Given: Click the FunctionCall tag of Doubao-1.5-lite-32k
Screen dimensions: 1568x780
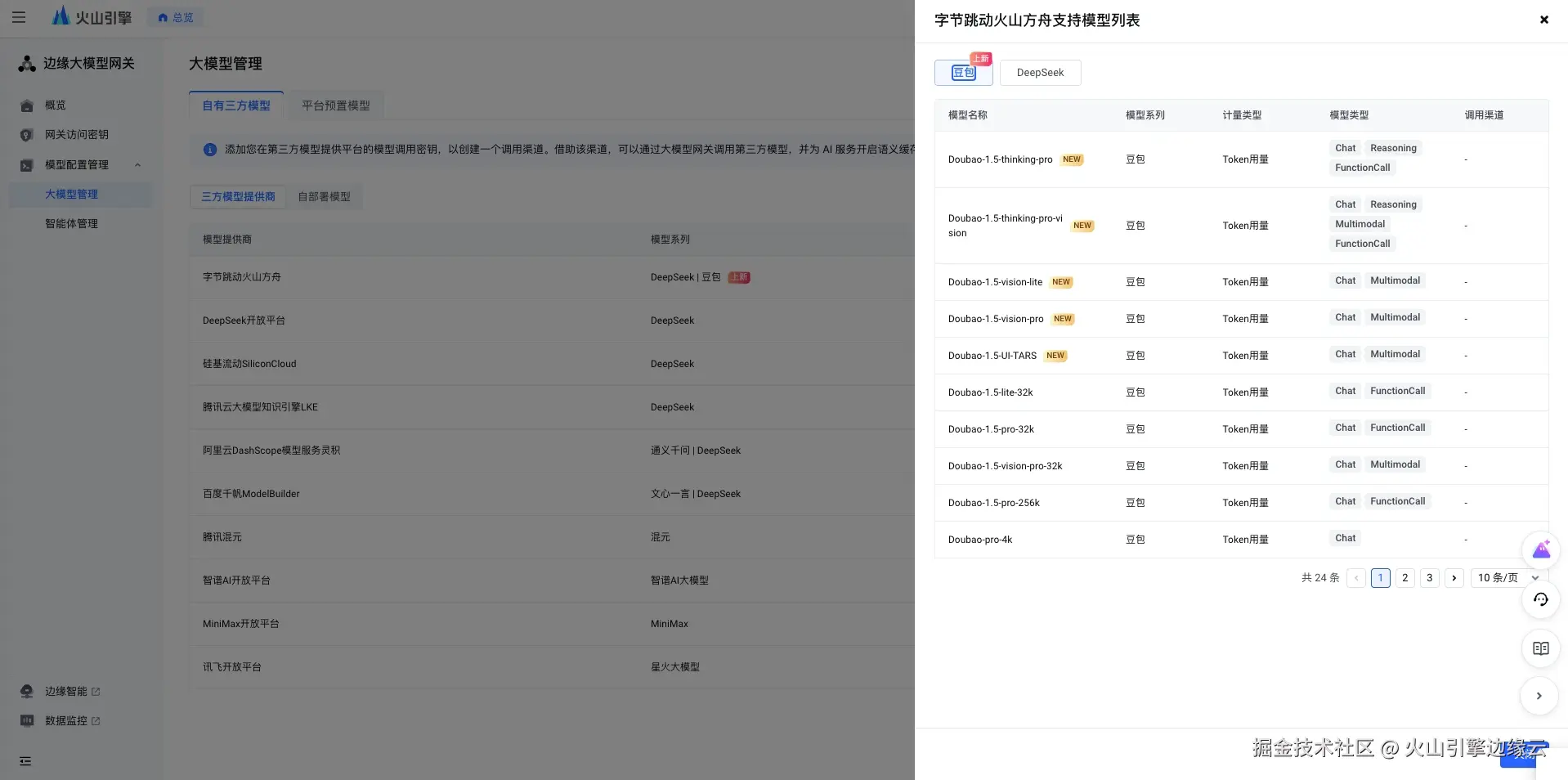Looking at the screenshot, I should (1397, 391).
